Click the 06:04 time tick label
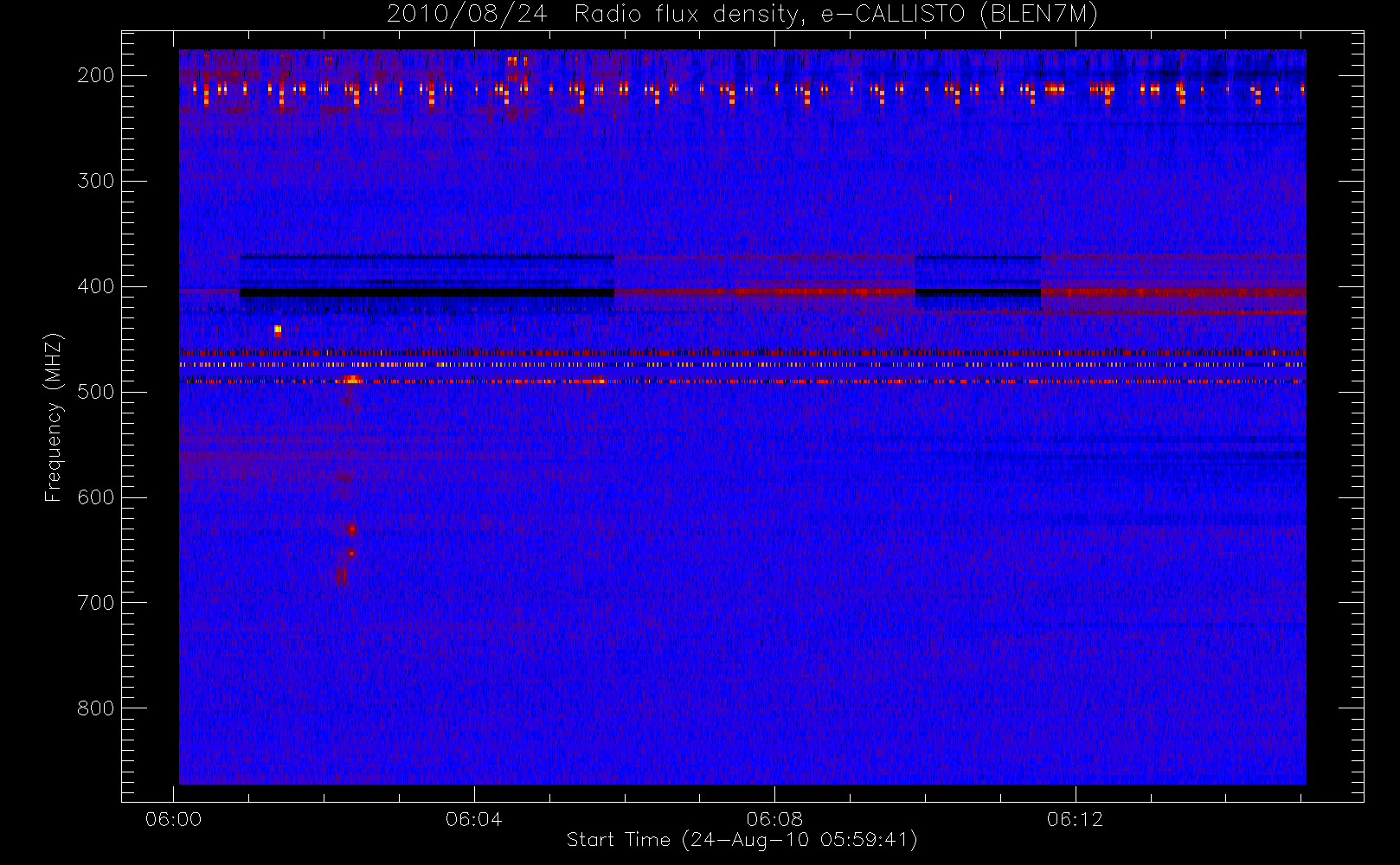The height and width of the screenshot is (865, 1400). (x=474, y=819)
